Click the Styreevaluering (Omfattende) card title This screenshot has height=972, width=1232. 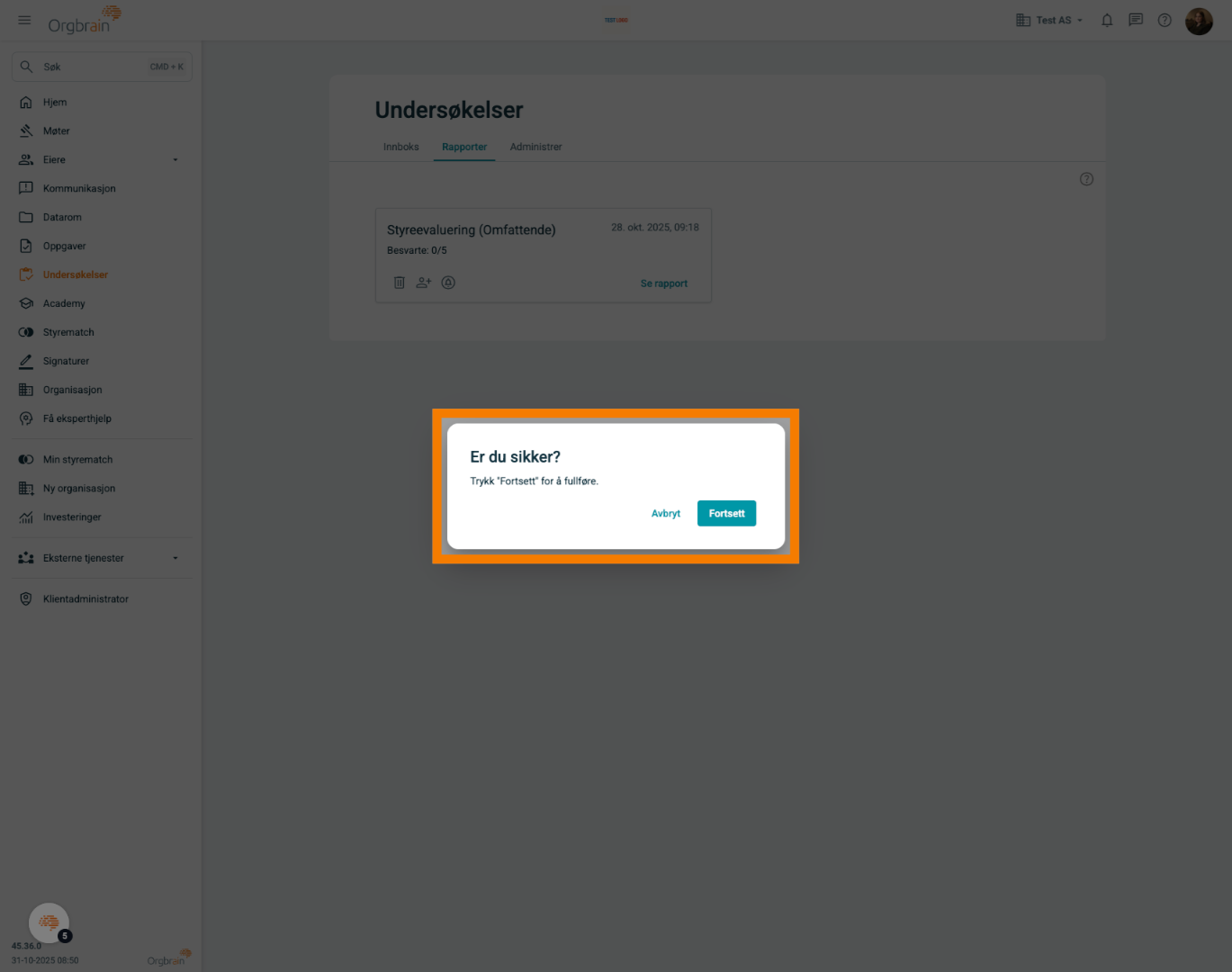point(472,230)
